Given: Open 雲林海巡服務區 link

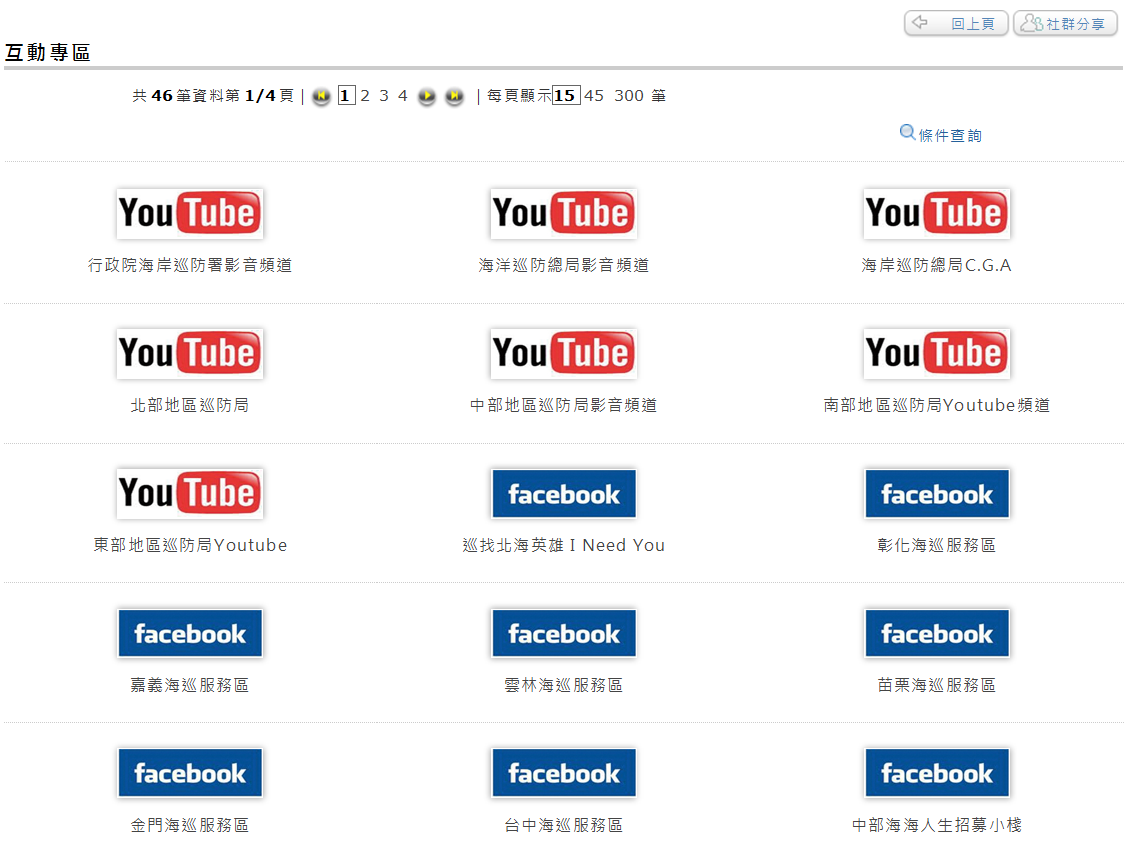Looking at the screenshot, I should pos(564,685).
